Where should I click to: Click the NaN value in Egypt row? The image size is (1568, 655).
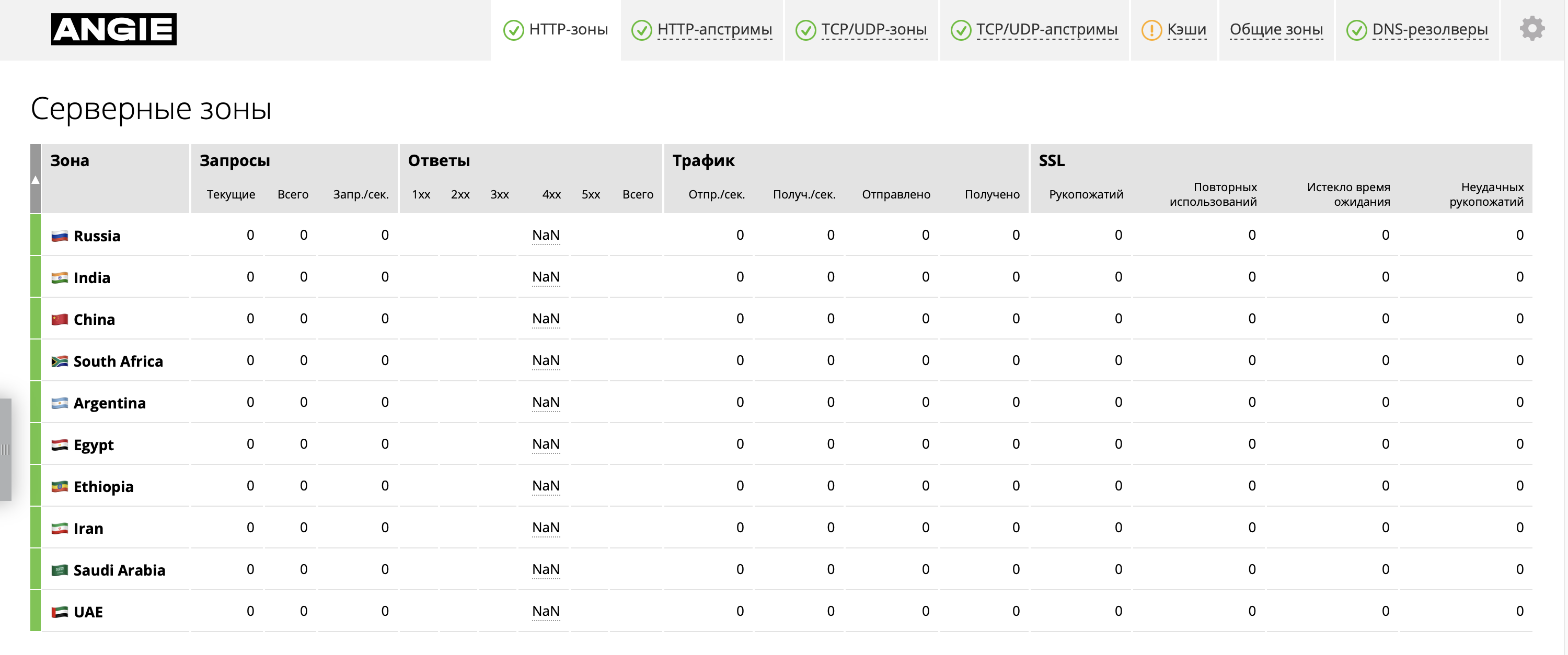545,445
